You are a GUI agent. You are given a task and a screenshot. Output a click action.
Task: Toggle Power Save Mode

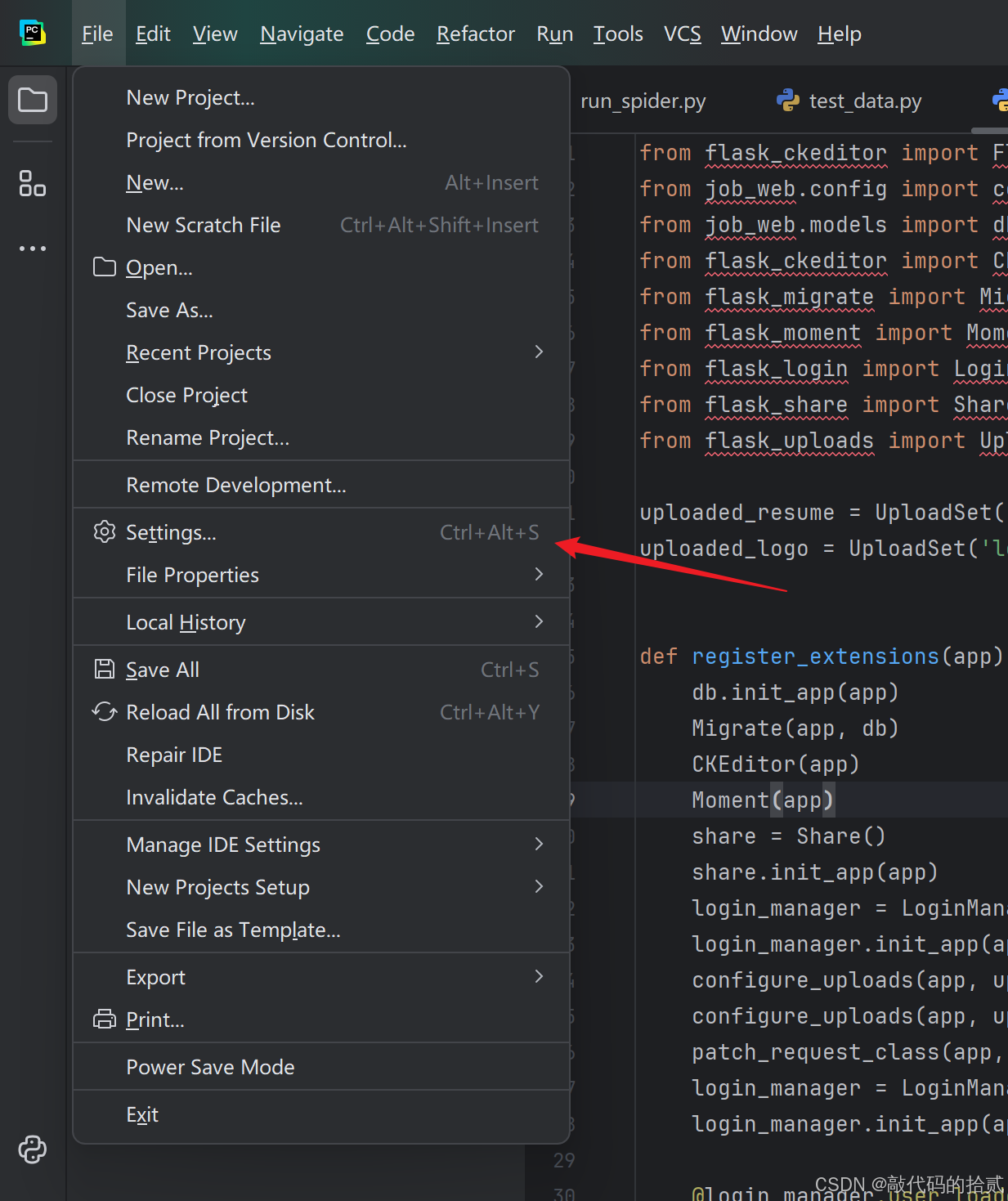(321, 1067)
